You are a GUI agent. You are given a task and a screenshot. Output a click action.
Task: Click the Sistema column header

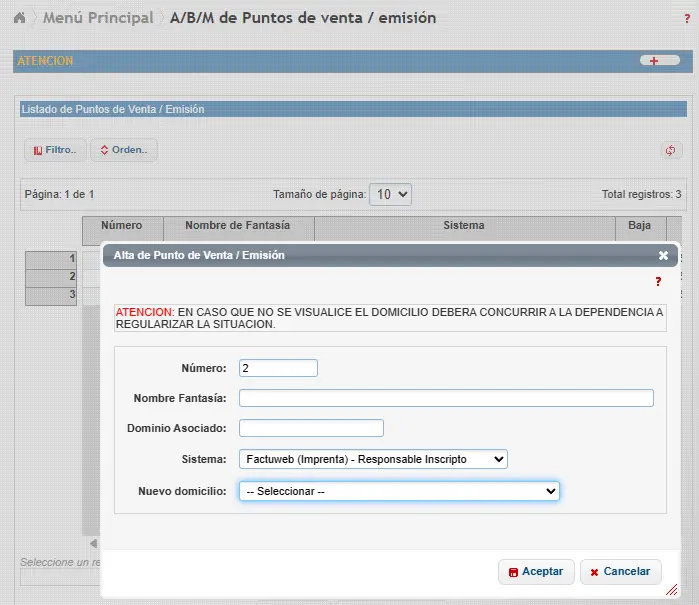point(464,226)
